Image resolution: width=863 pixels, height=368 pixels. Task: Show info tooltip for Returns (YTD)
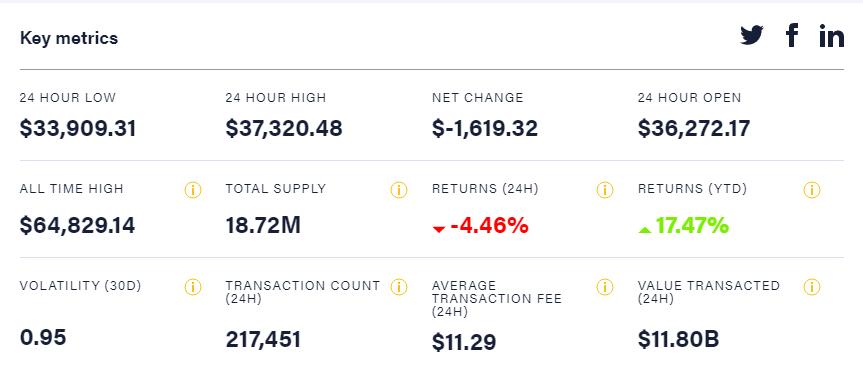(811, 190)
